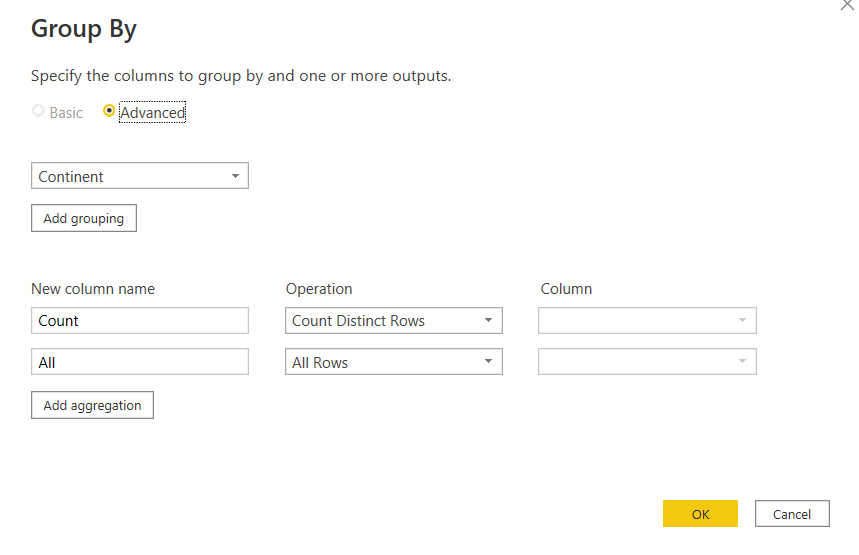Viewport: 859px width, 555px height.
Task: Open the Column dropdown in the All row
Action: pos(648,362)
